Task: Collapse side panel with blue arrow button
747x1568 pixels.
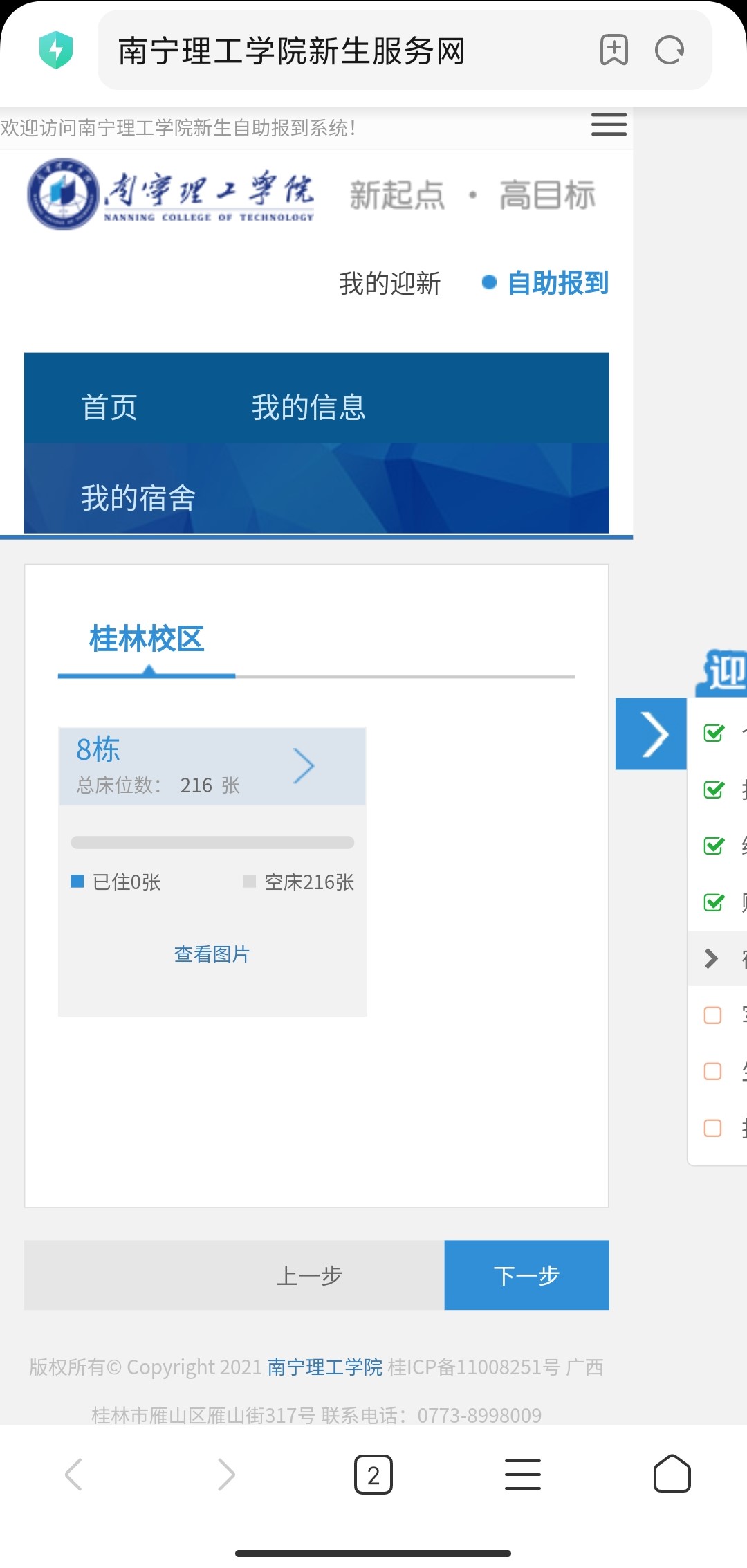Action: coord(651,733)
